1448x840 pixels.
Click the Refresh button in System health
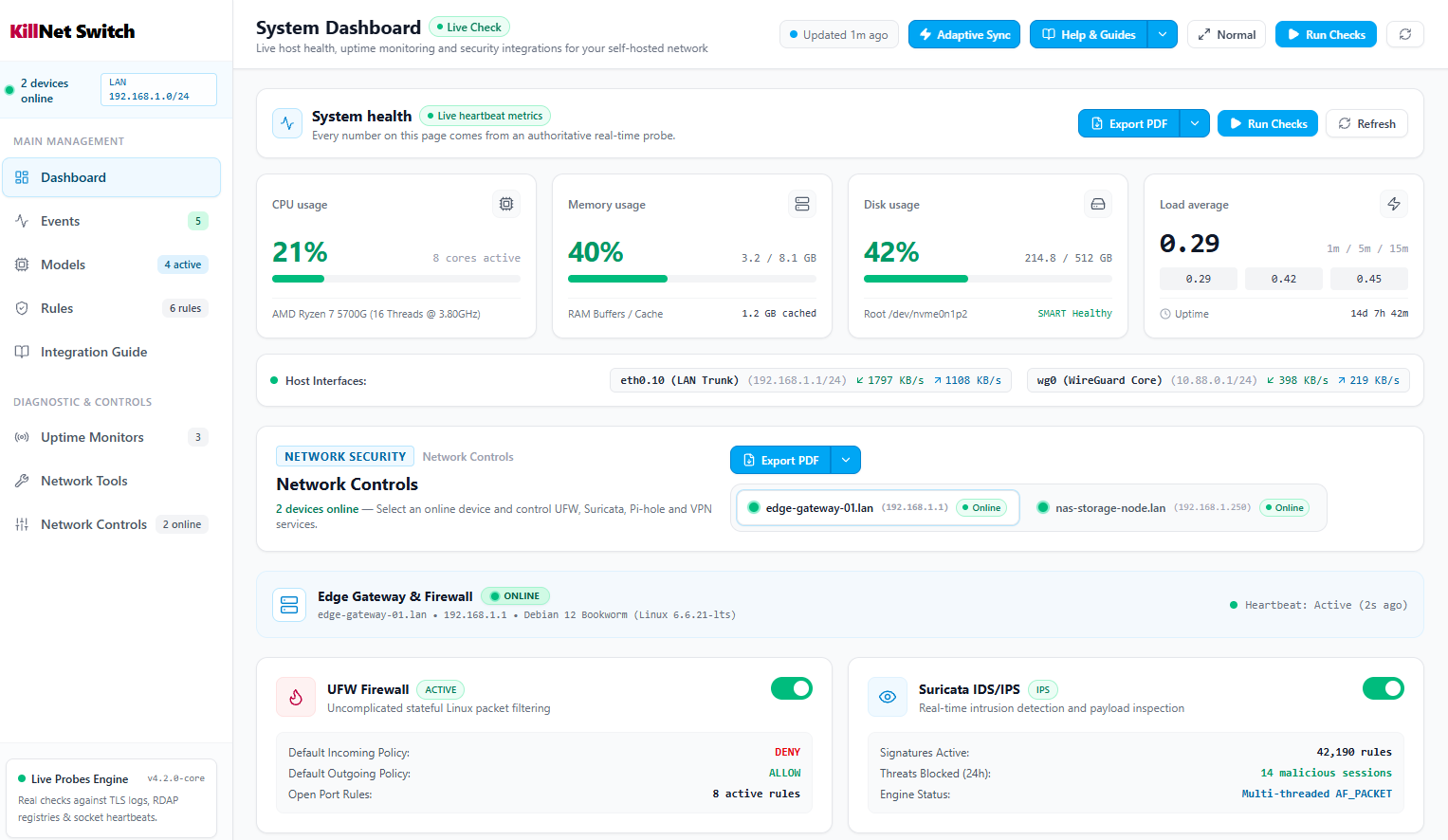pyautogui.click(x=1366, y=123)
